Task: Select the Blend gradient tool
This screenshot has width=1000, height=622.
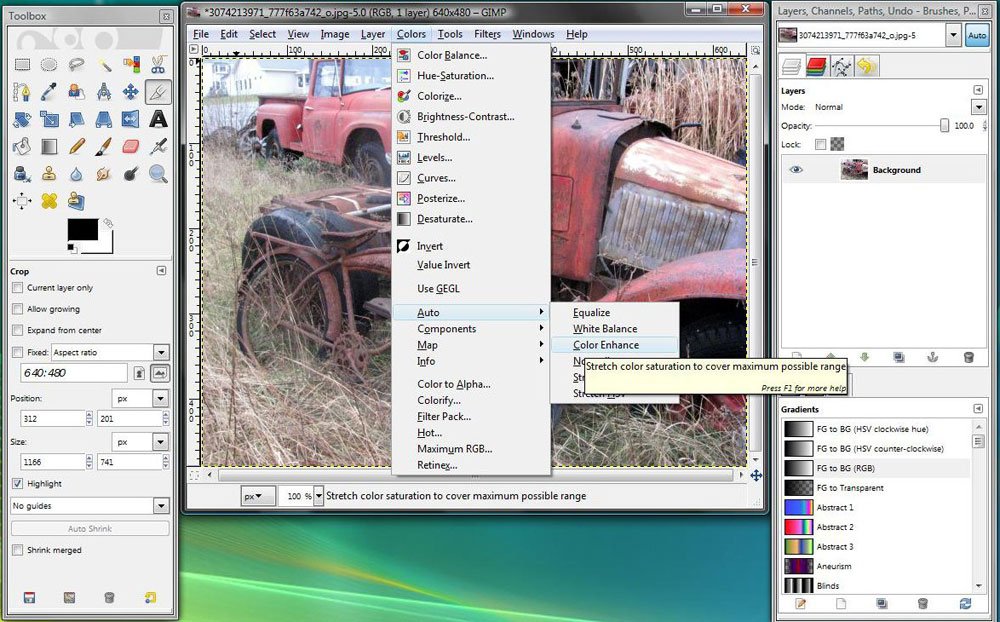Action: 49,146
